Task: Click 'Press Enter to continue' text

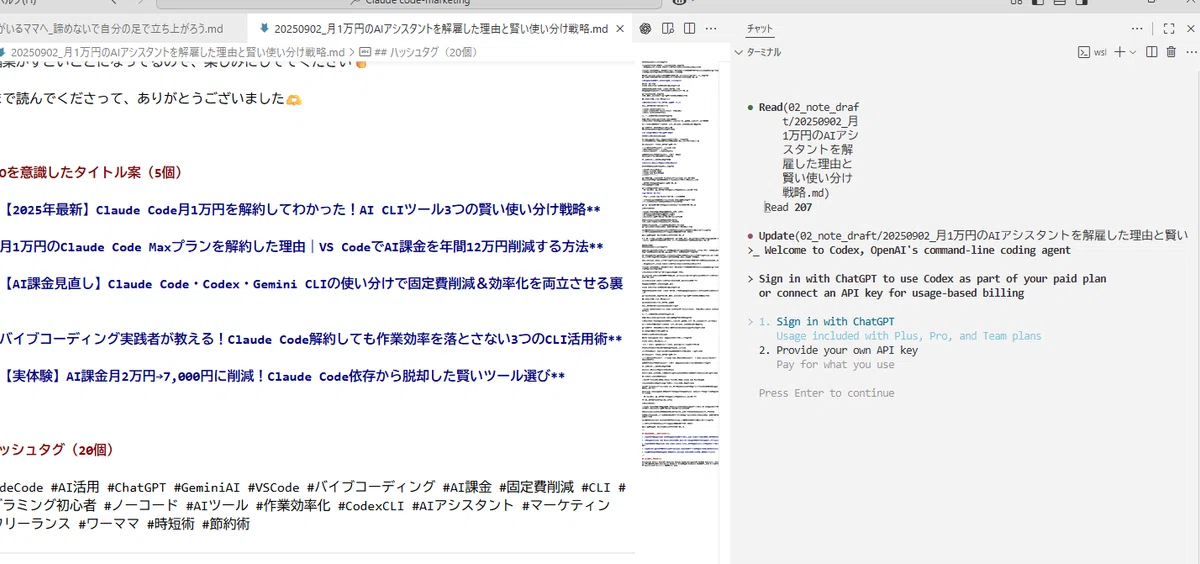Action: [826, 393]
